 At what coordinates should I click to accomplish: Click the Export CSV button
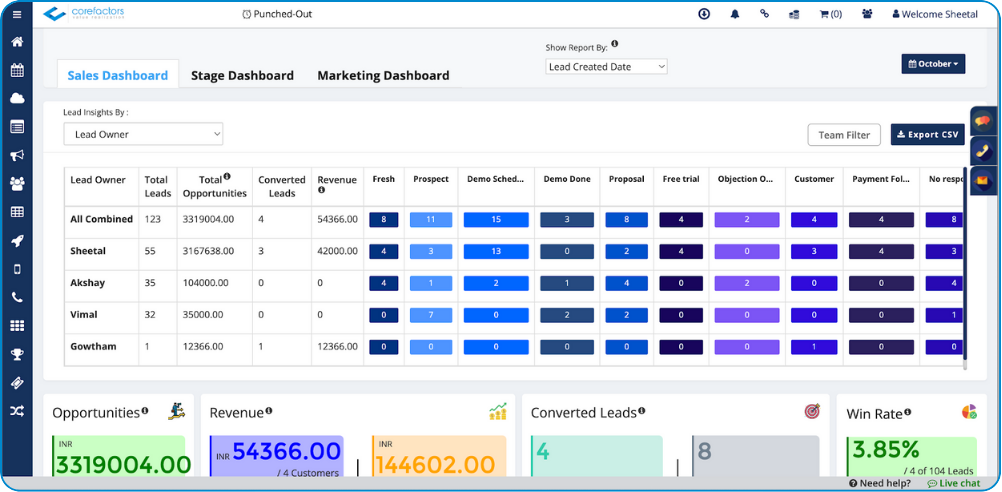coord(927,135)
